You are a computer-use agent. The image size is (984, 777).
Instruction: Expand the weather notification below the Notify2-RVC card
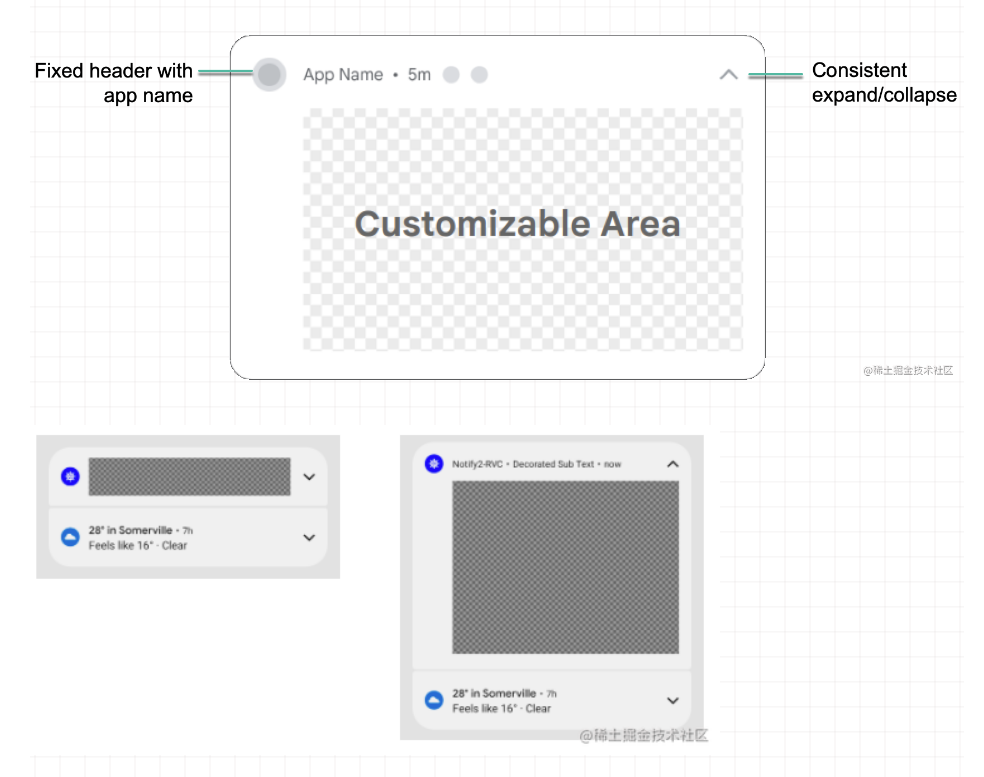672,701
